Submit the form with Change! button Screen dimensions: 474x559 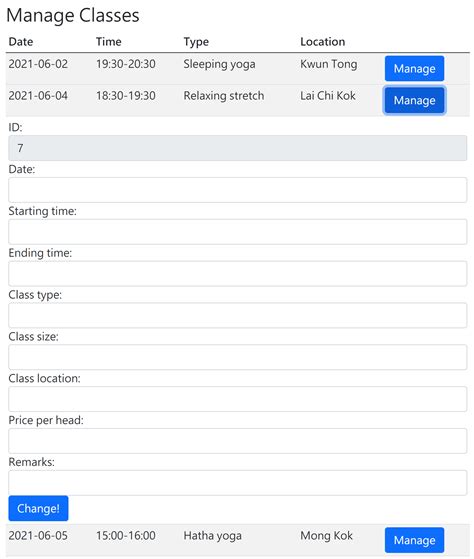(x=38, y=508)
